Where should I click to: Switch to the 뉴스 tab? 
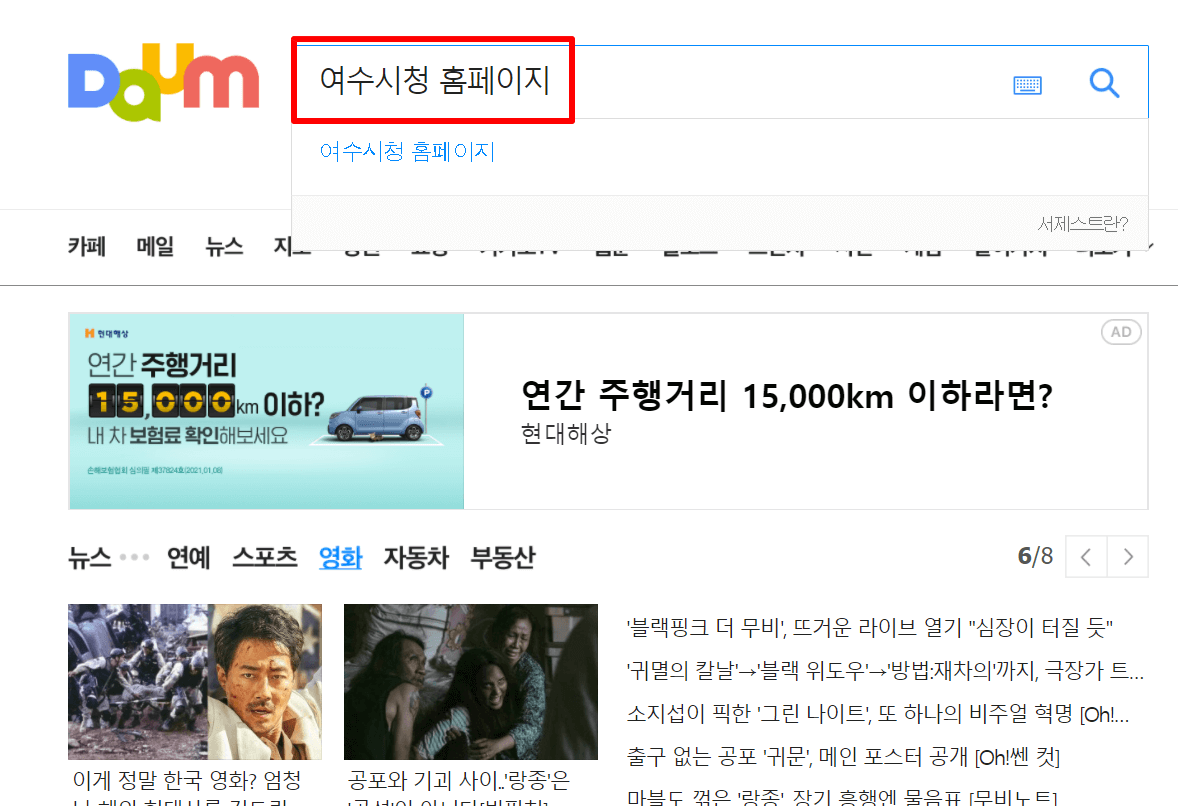tap(89, 557)
